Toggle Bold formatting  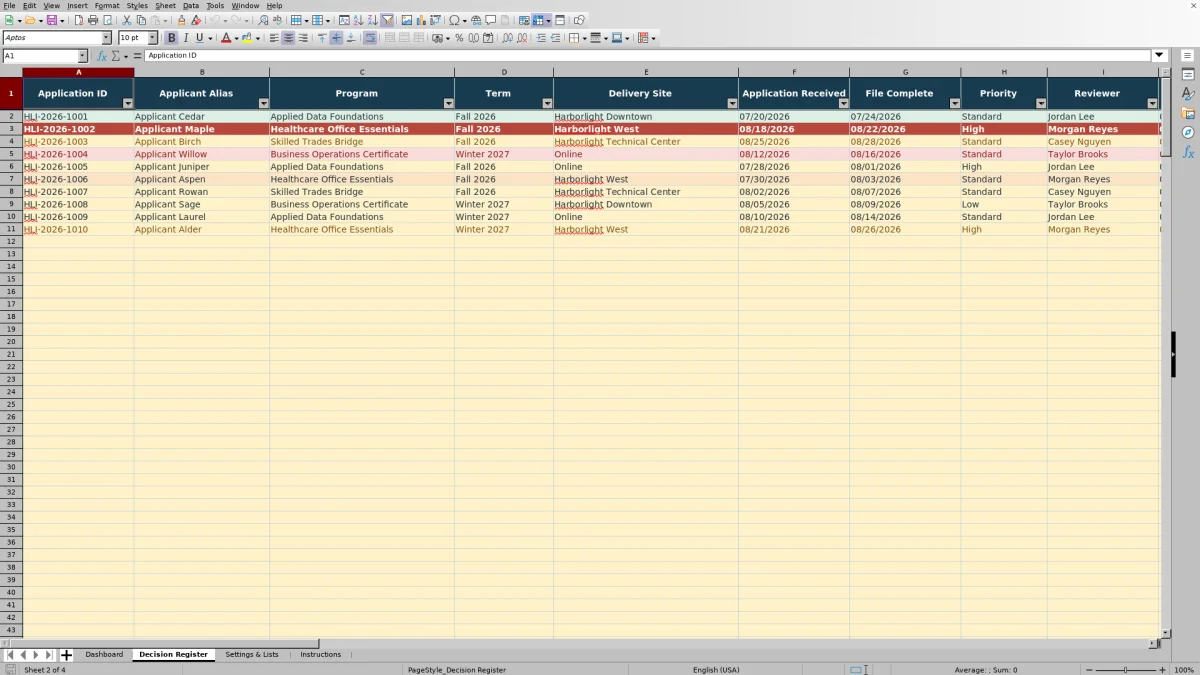point(171,38)
